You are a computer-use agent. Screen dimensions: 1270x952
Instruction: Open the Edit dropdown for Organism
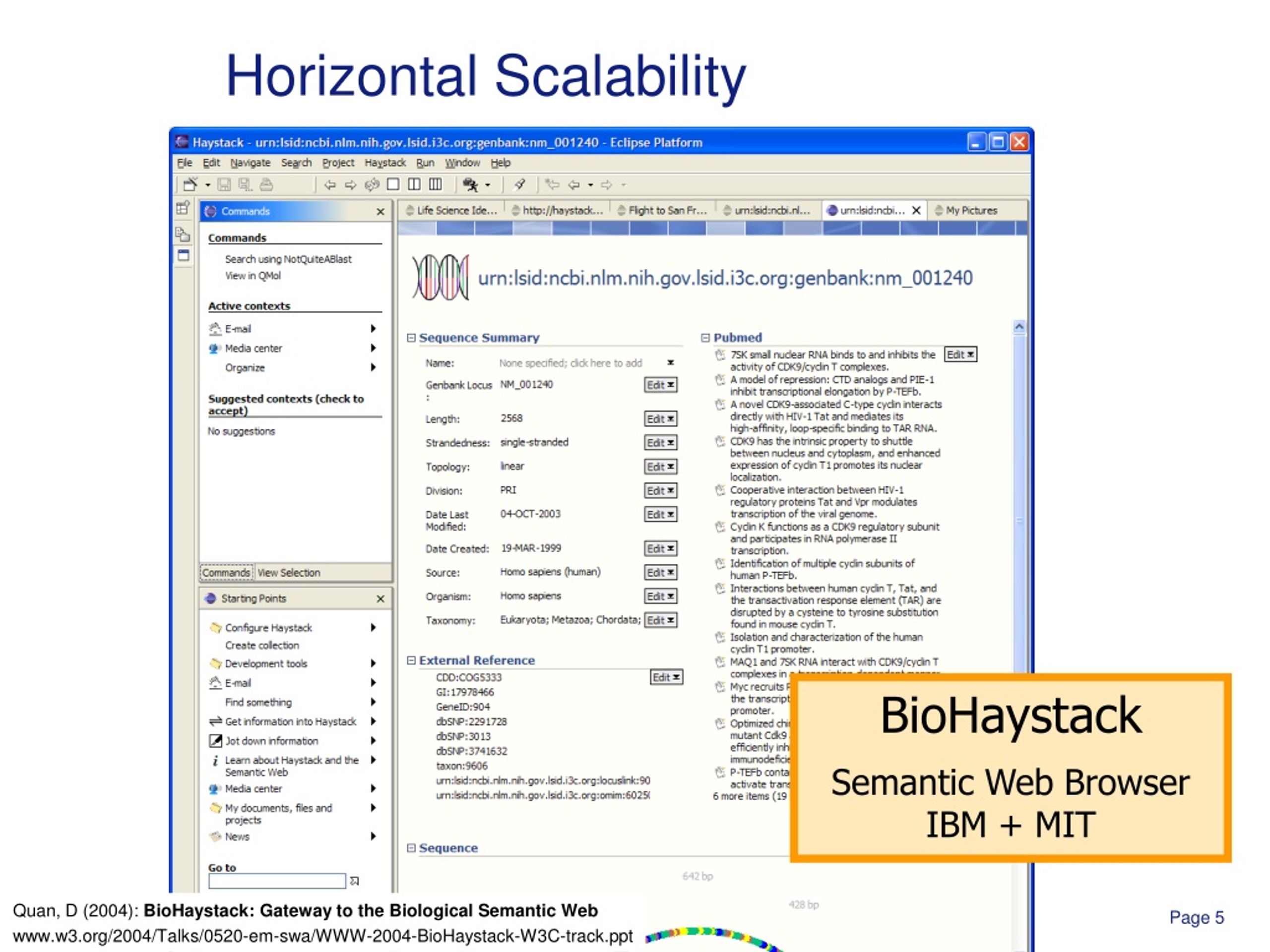[x=660, y=595]
